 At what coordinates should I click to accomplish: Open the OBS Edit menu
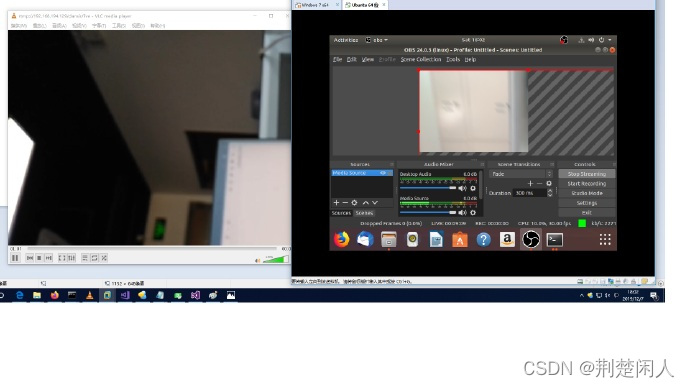coord(352,59)
